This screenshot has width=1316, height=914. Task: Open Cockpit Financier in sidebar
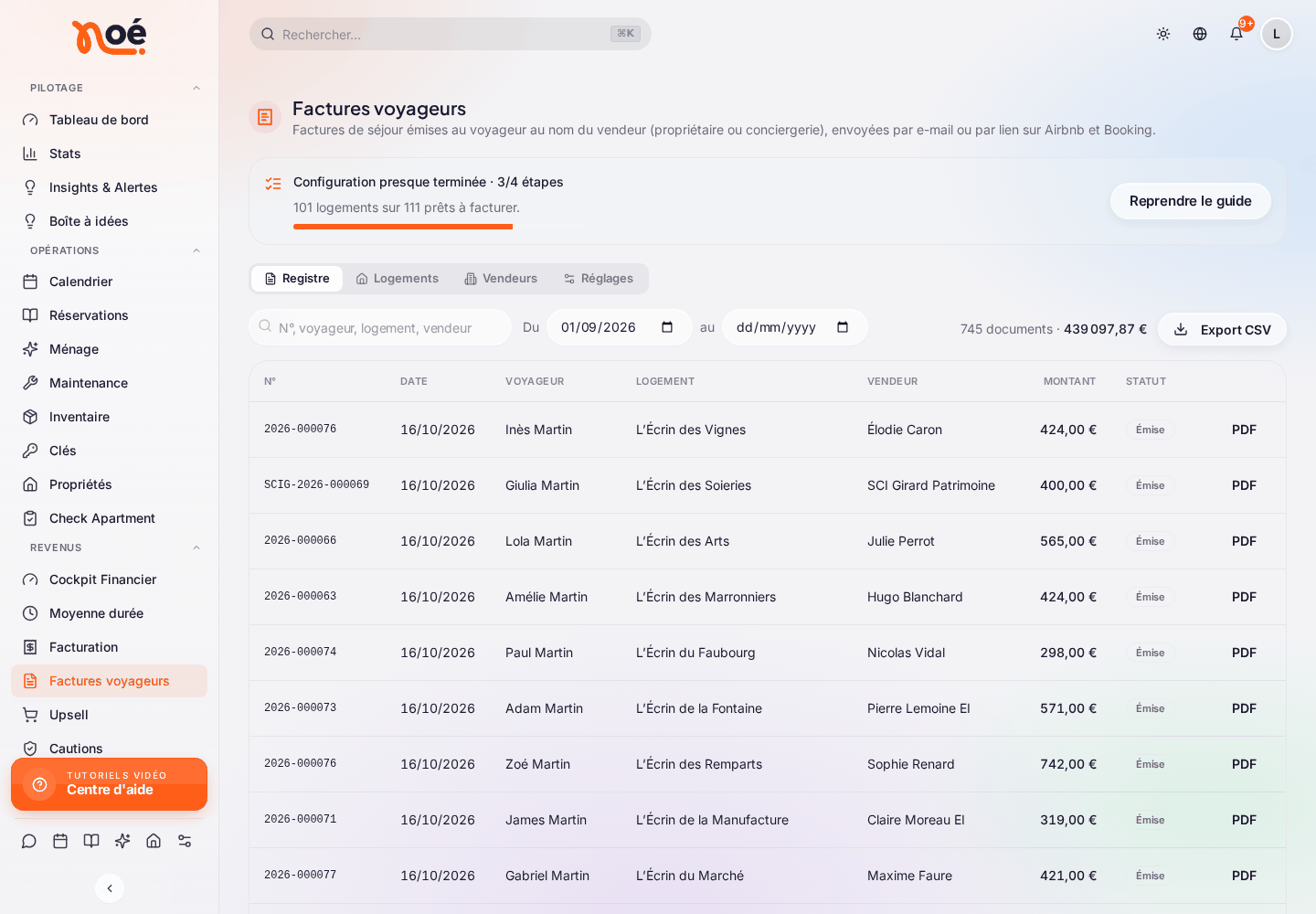pyautogui.click(x=109, y=579)
